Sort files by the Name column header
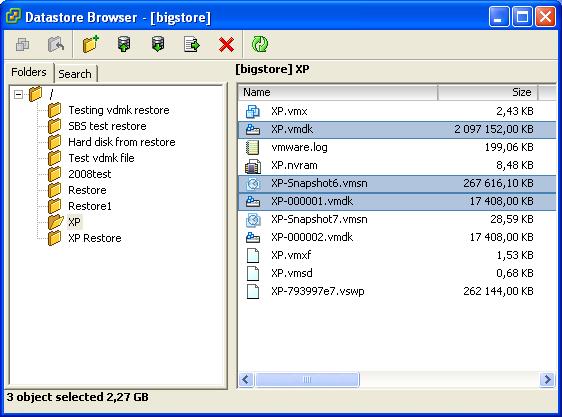This screenshot has width=562, height=417. pos(338,93)
